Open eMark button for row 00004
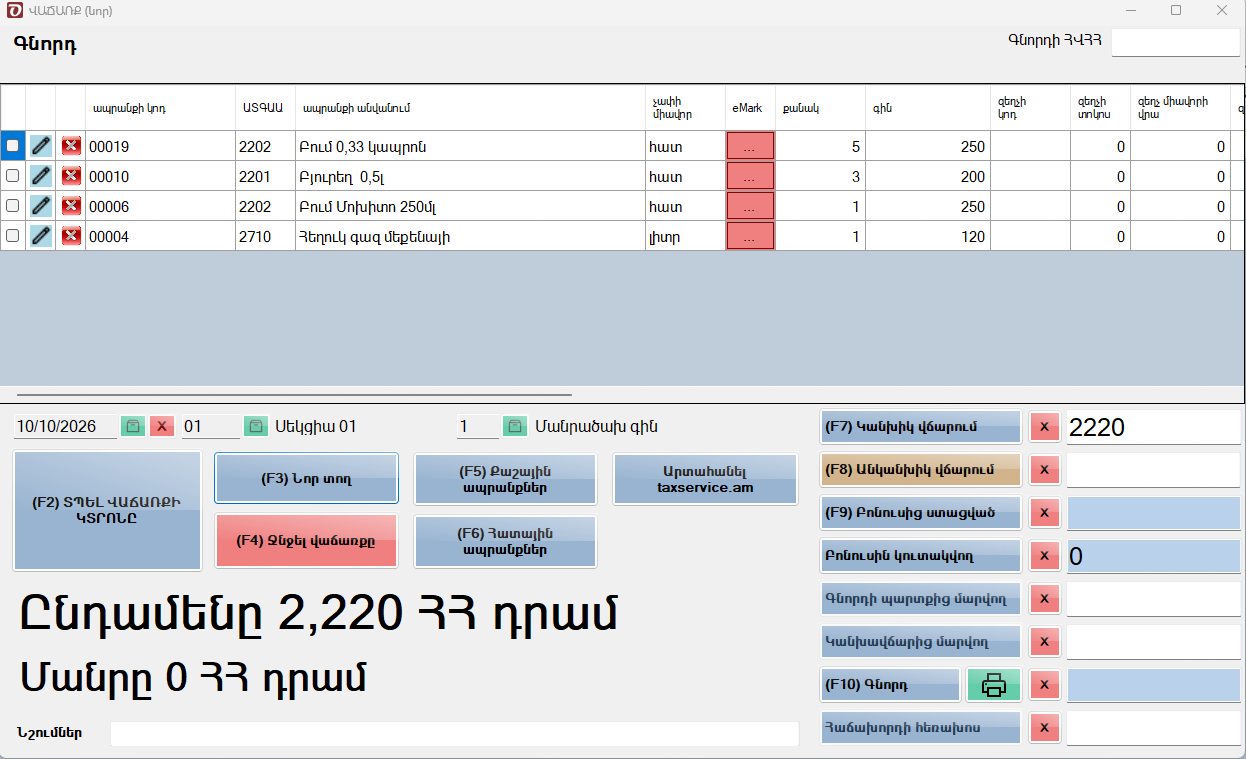1246x759 pixels. pos(750,236)
